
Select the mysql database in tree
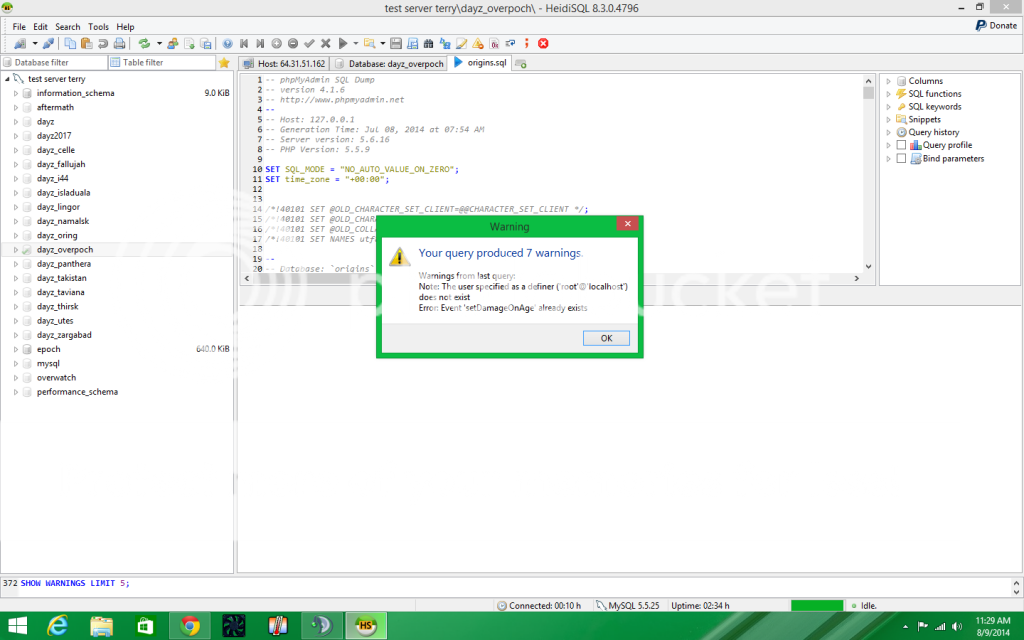click(48, 364)
